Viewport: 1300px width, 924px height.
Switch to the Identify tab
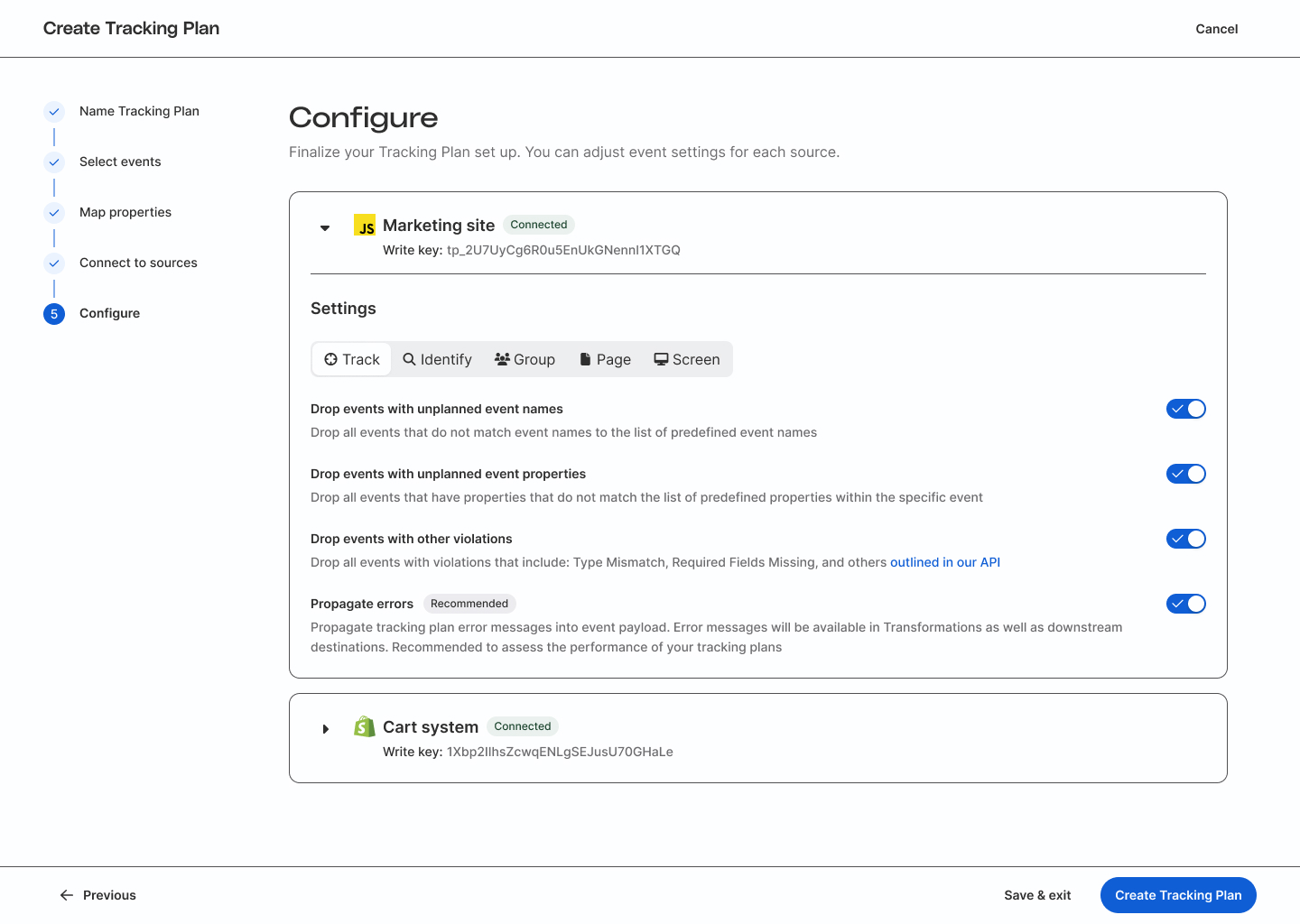[x=437, y=358]
